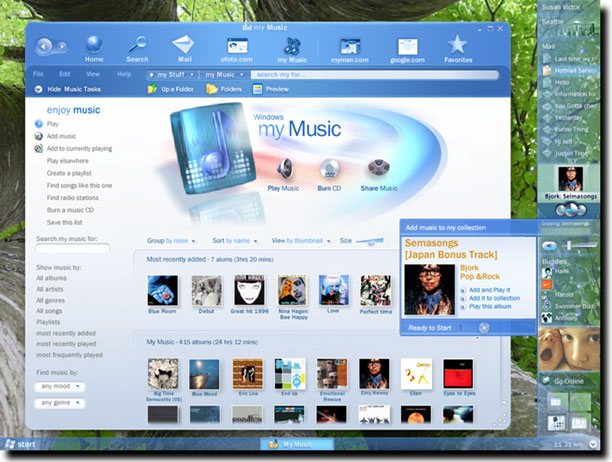This screenshot has width=612, height=462.
Task: Open the google.com shortcut icon
Action: coord(407,47)
